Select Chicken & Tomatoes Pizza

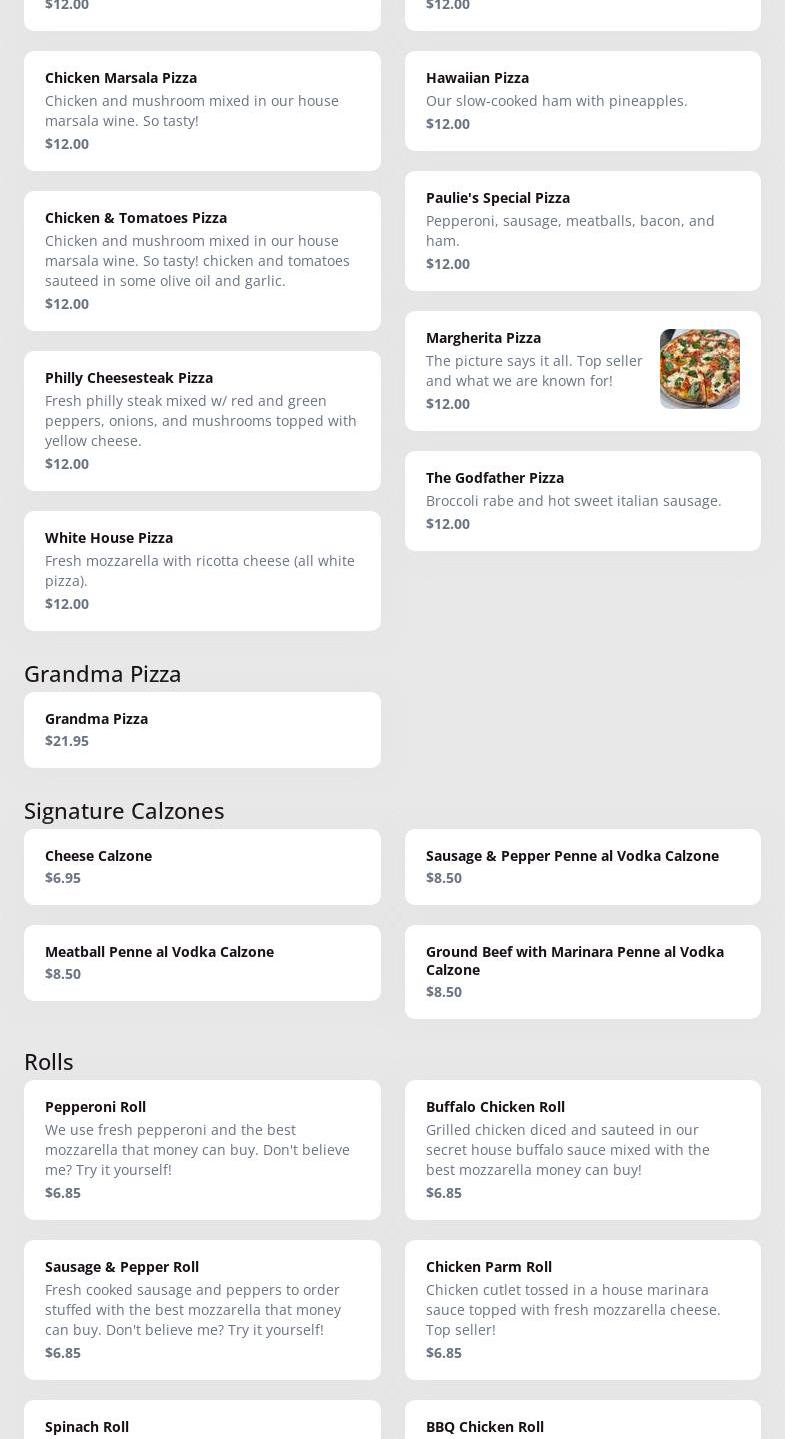[202, 260]
